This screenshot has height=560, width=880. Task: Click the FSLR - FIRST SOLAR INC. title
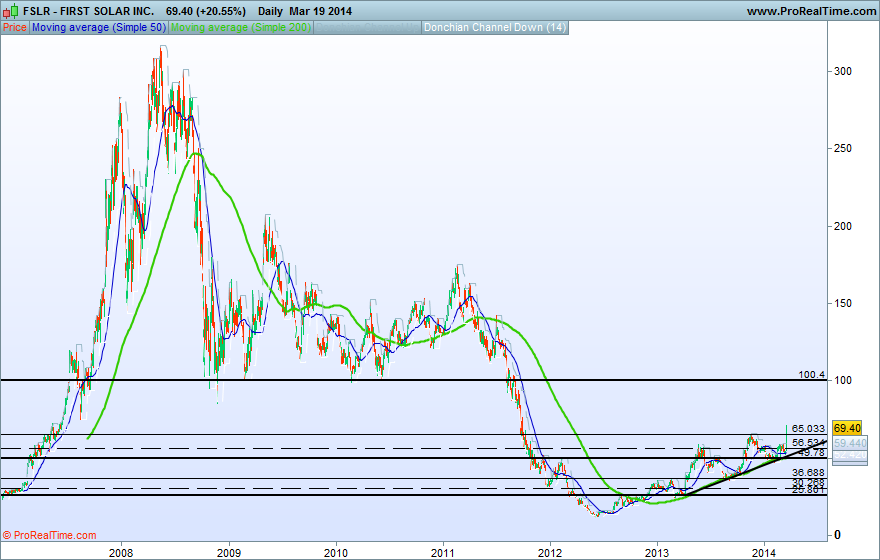[x=89, y=11]
